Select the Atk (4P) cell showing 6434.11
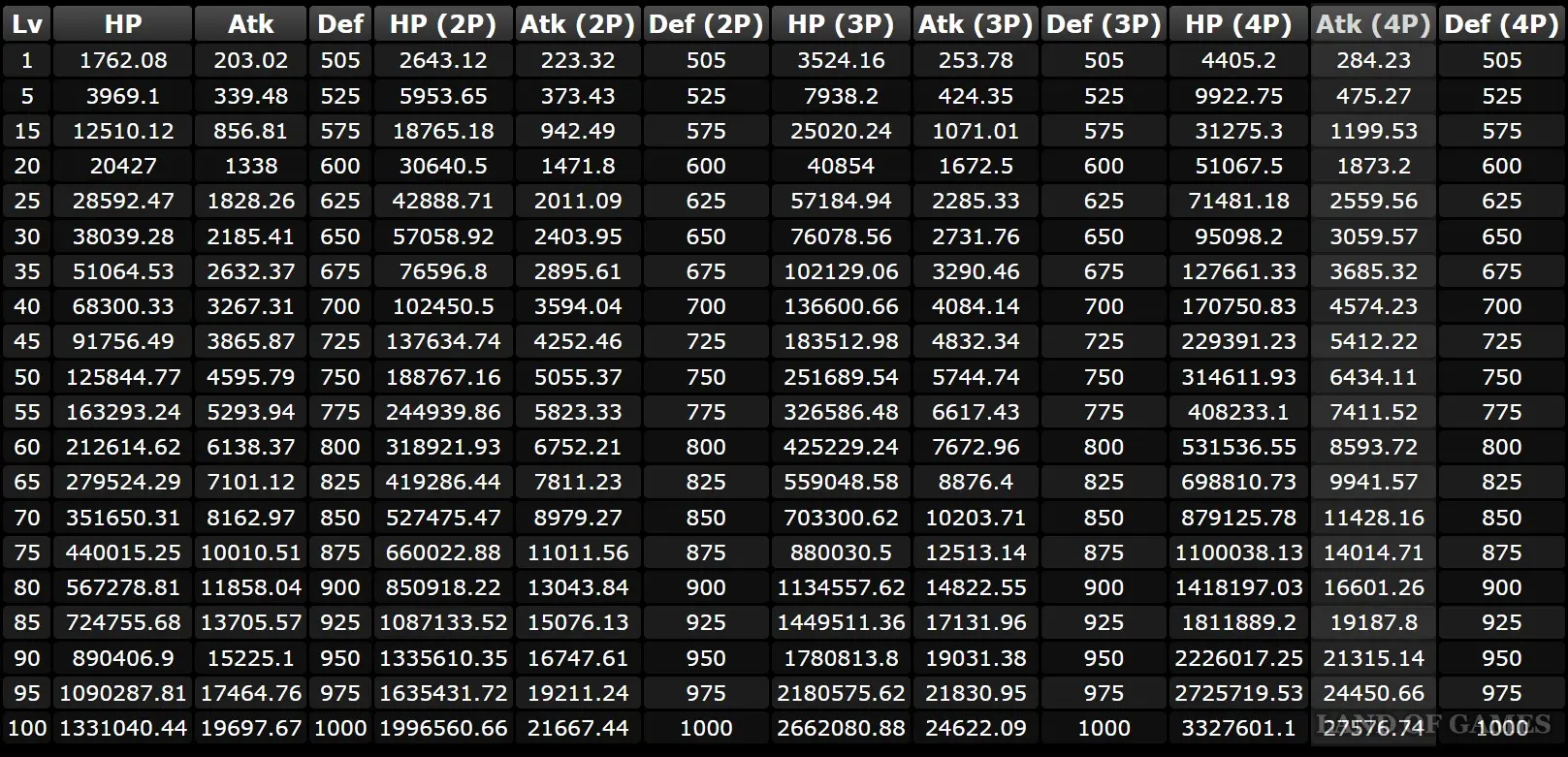Viewport: 1568px width, 757px height. [x=1373, y=377]
